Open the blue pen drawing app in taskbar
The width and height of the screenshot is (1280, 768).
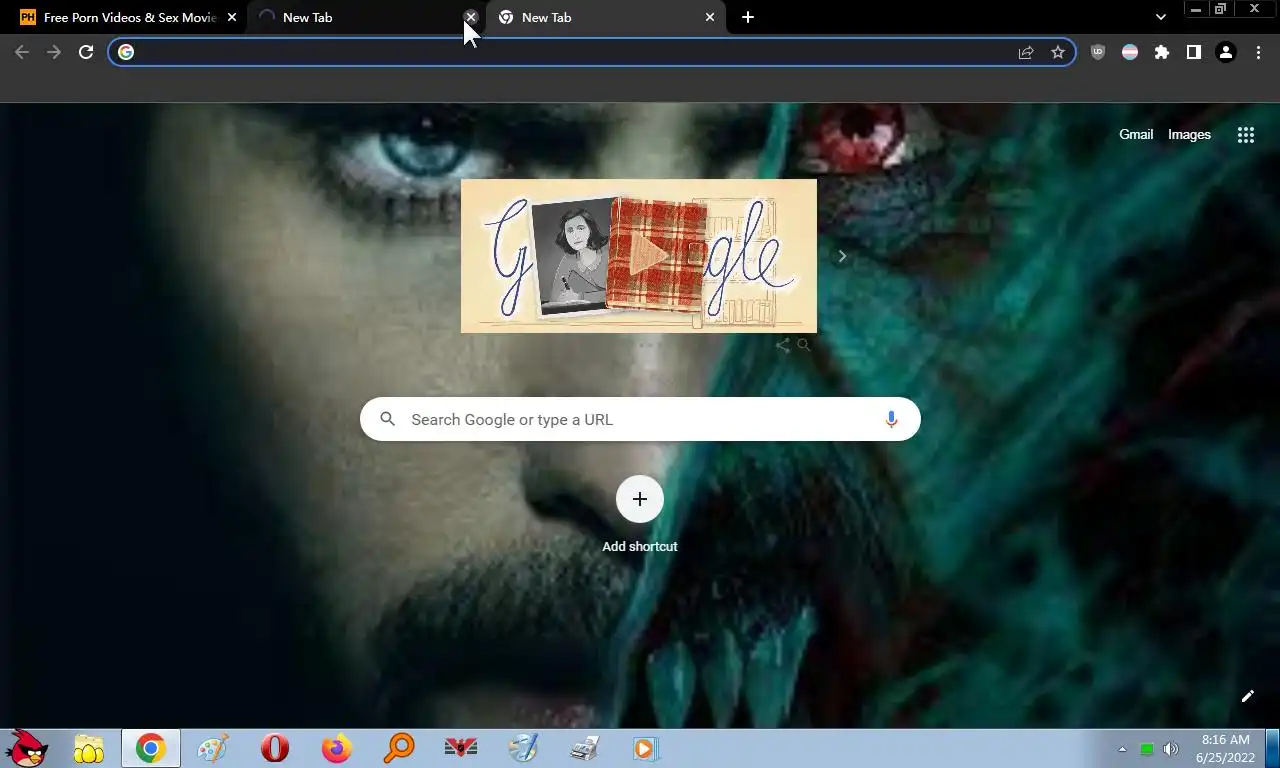[x=523, y=748]
